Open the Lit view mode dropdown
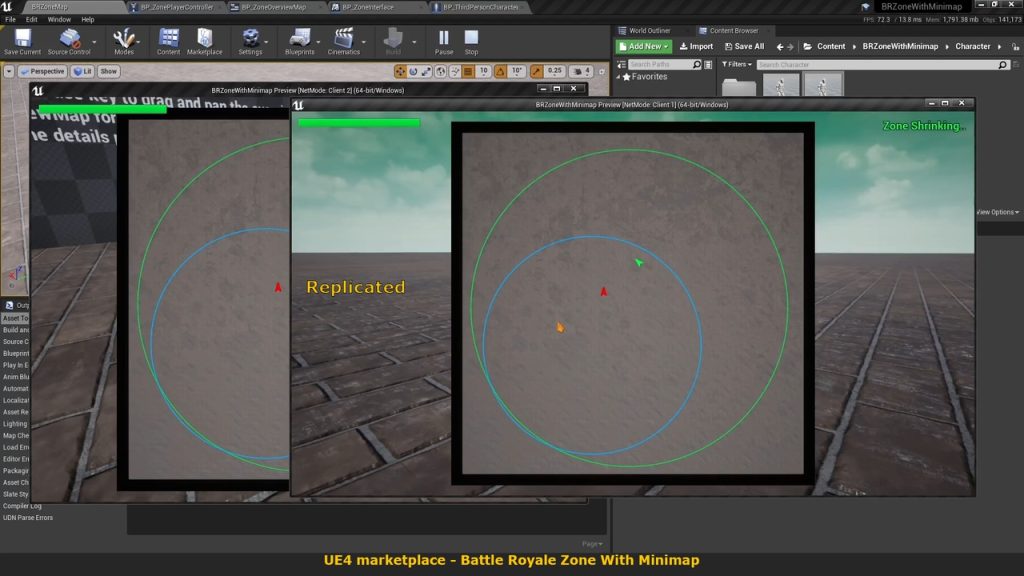 [x=82, y=72]
